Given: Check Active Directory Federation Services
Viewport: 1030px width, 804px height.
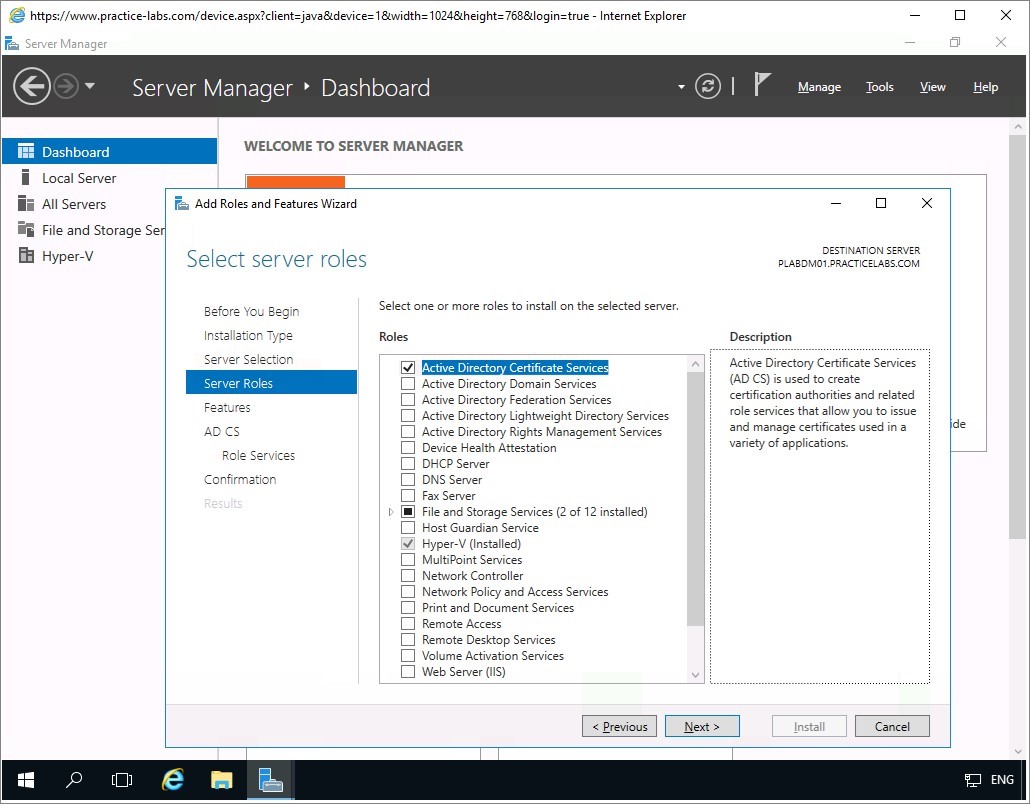Looking at the screenshot, I should [408, 399].
